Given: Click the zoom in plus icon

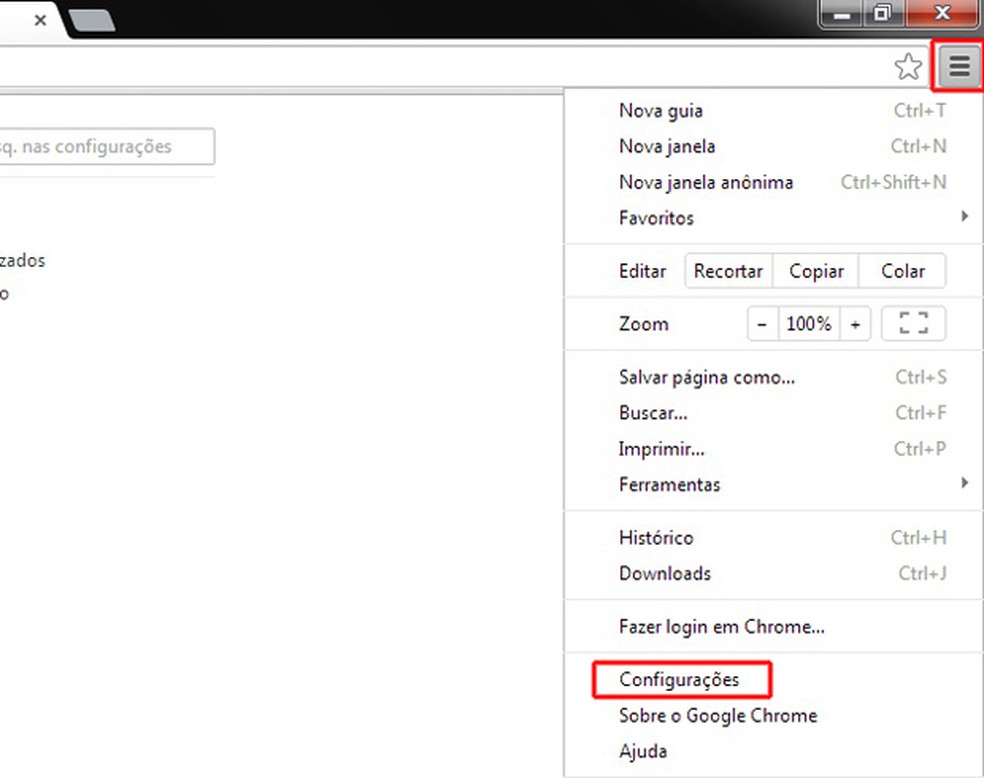Looking at the screenshot, I should (x=855, y=323).
